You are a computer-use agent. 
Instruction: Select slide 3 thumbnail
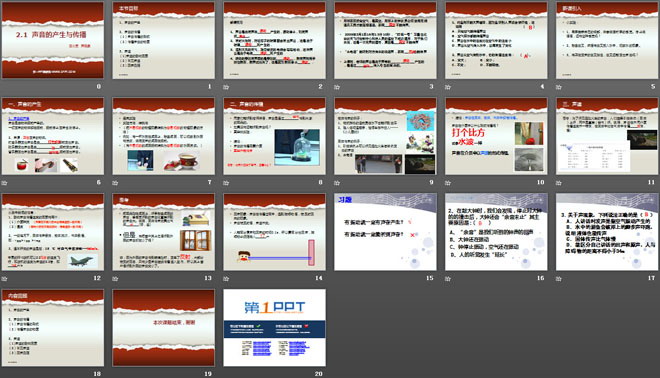point(385,40)
